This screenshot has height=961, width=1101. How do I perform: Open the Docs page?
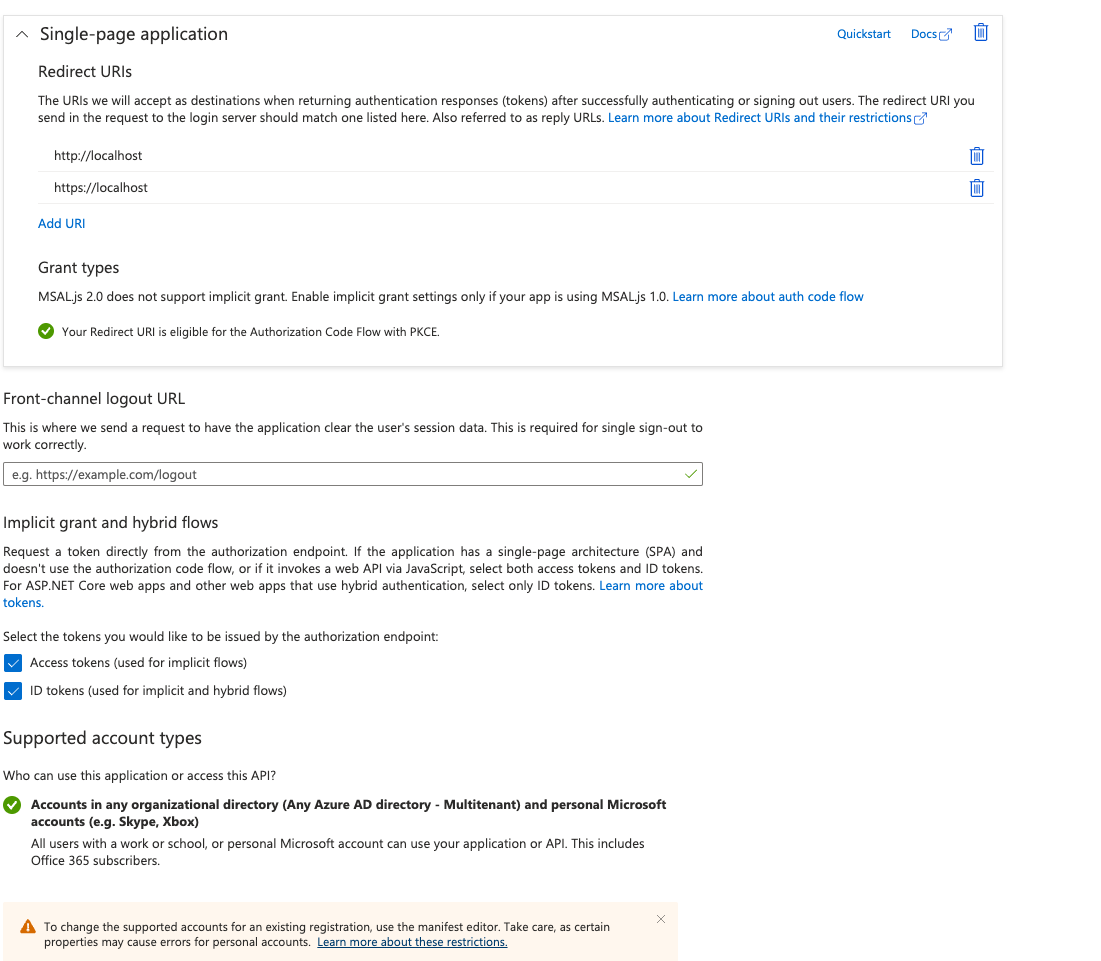pyautogui.click(x=922, y=33)
